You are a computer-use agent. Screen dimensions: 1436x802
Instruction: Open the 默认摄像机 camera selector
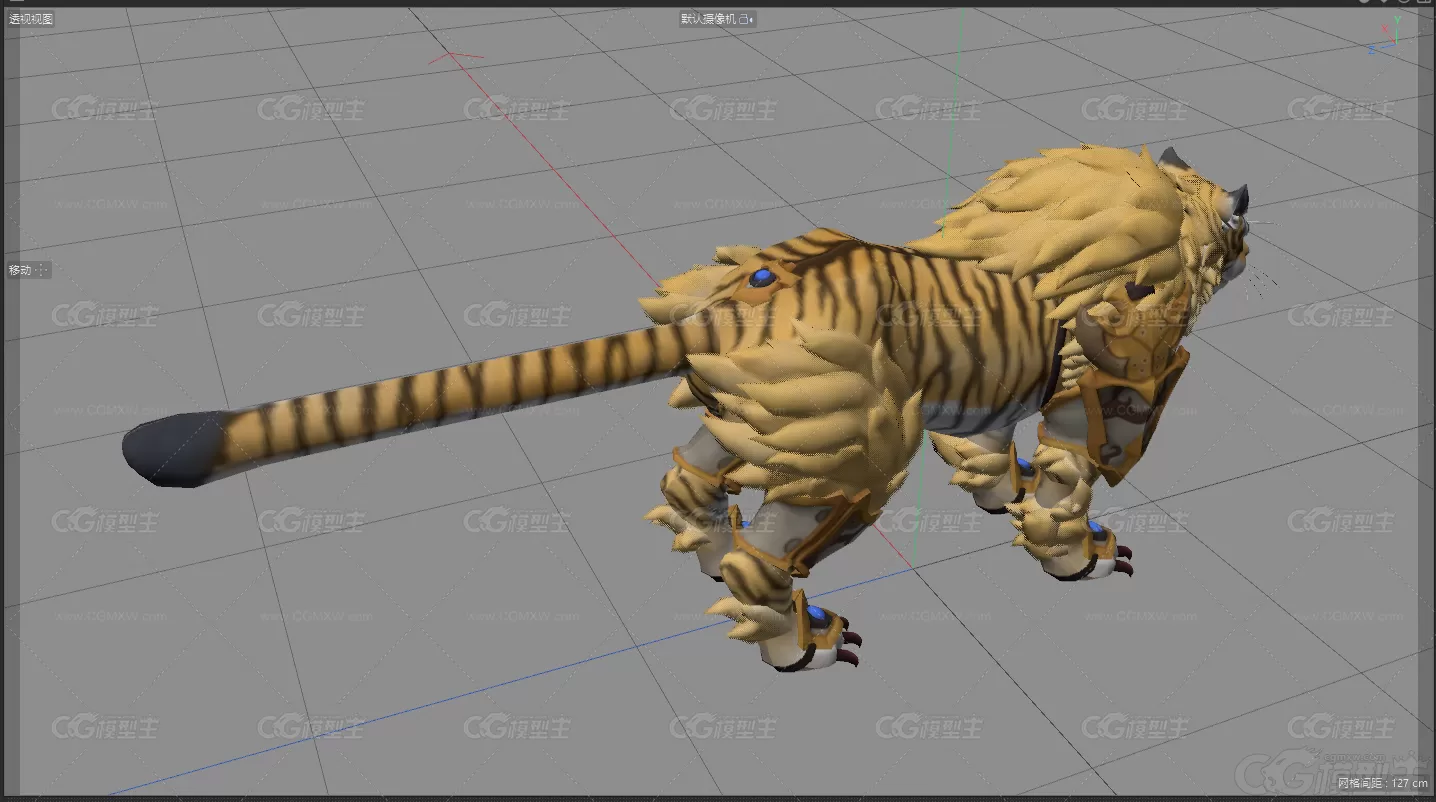pos(717,19)
